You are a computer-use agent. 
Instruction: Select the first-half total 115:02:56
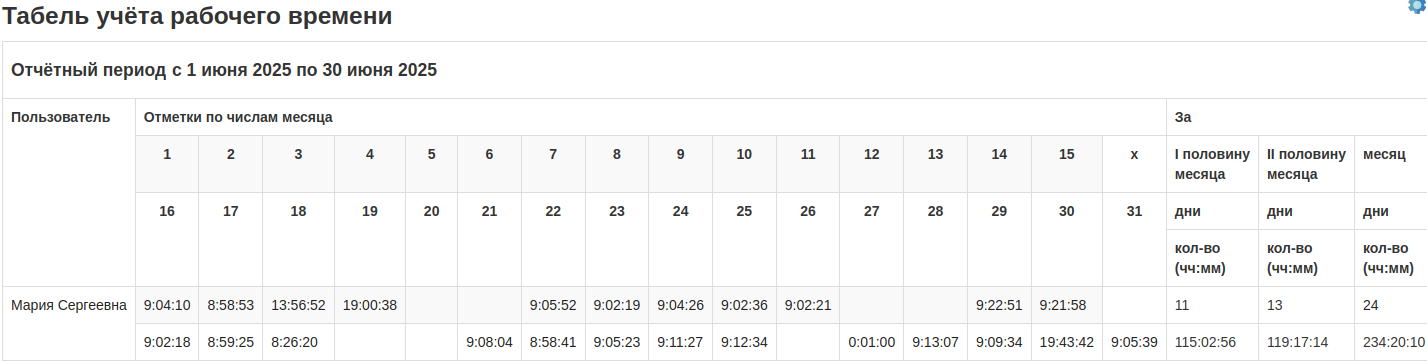point(1207,342)
